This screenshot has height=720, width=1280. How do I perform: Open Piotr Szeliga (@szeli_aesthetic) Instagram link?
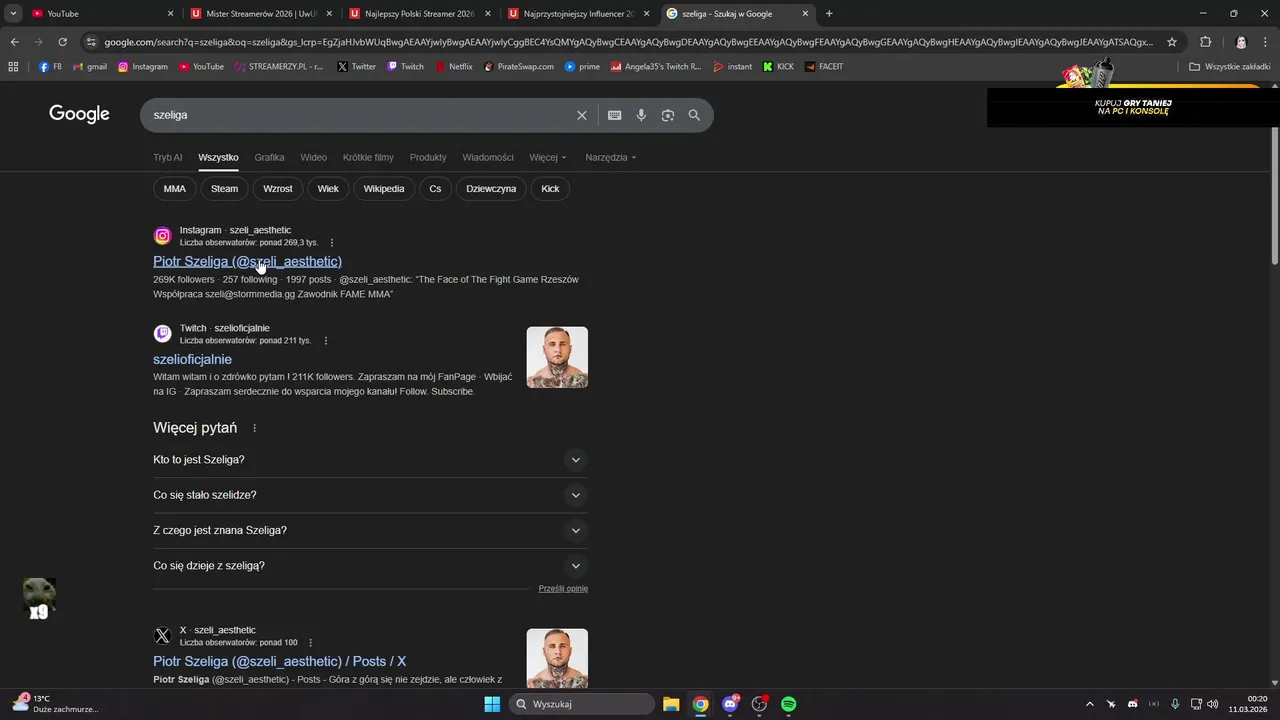[x=247, y=262]
